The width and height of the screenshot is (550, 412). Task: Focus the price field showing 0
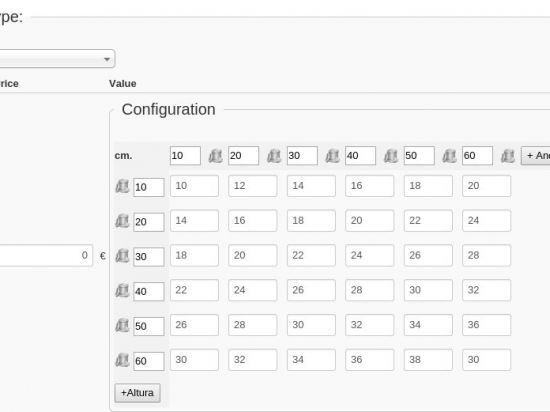click(x=46, y=255)
